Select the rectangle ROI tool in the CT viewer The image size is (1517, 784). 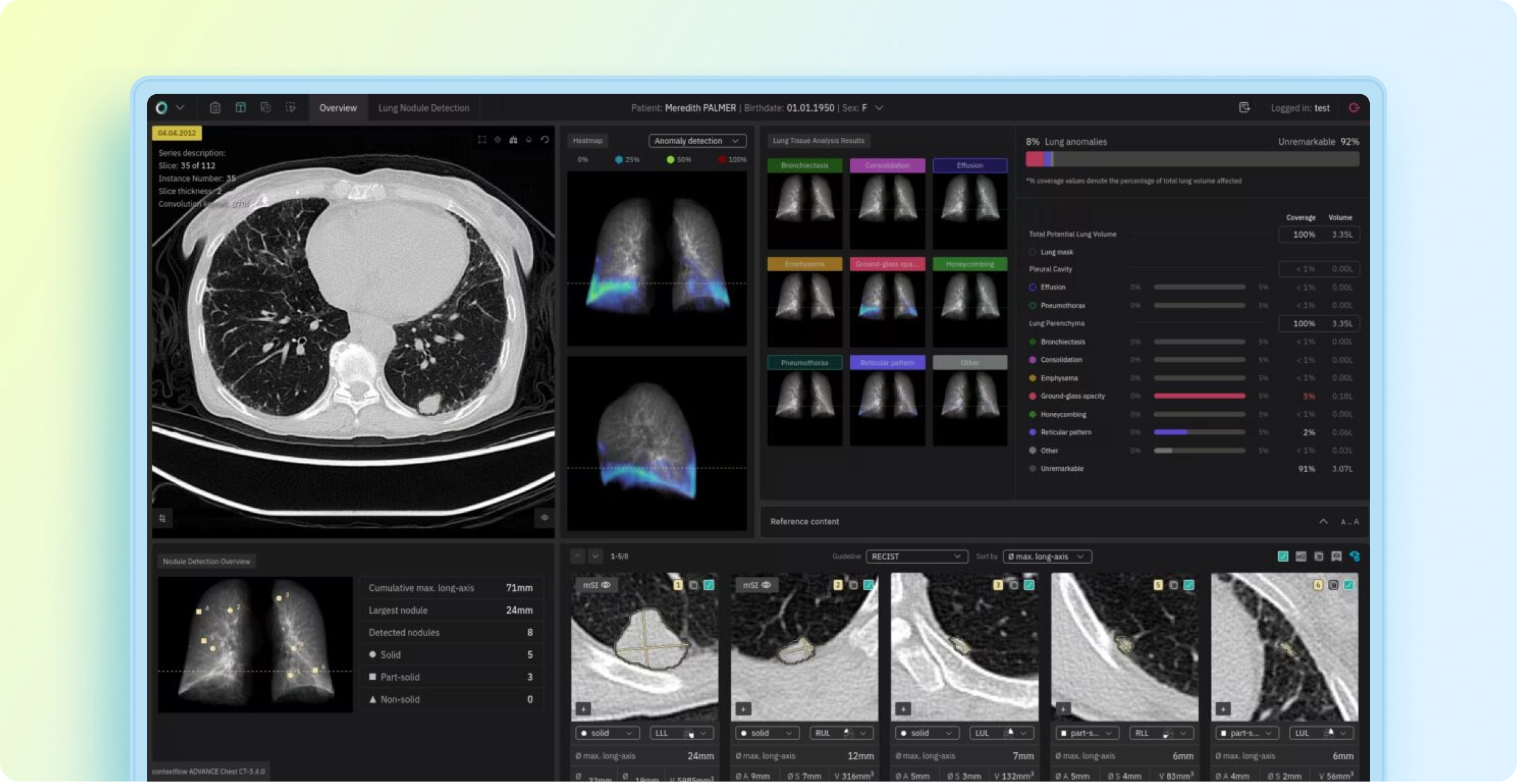pos(482,140)
